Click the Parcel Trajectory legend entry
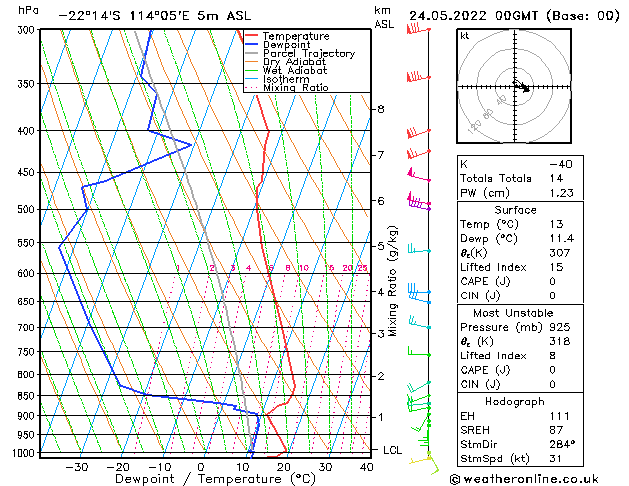 [300, 53]
